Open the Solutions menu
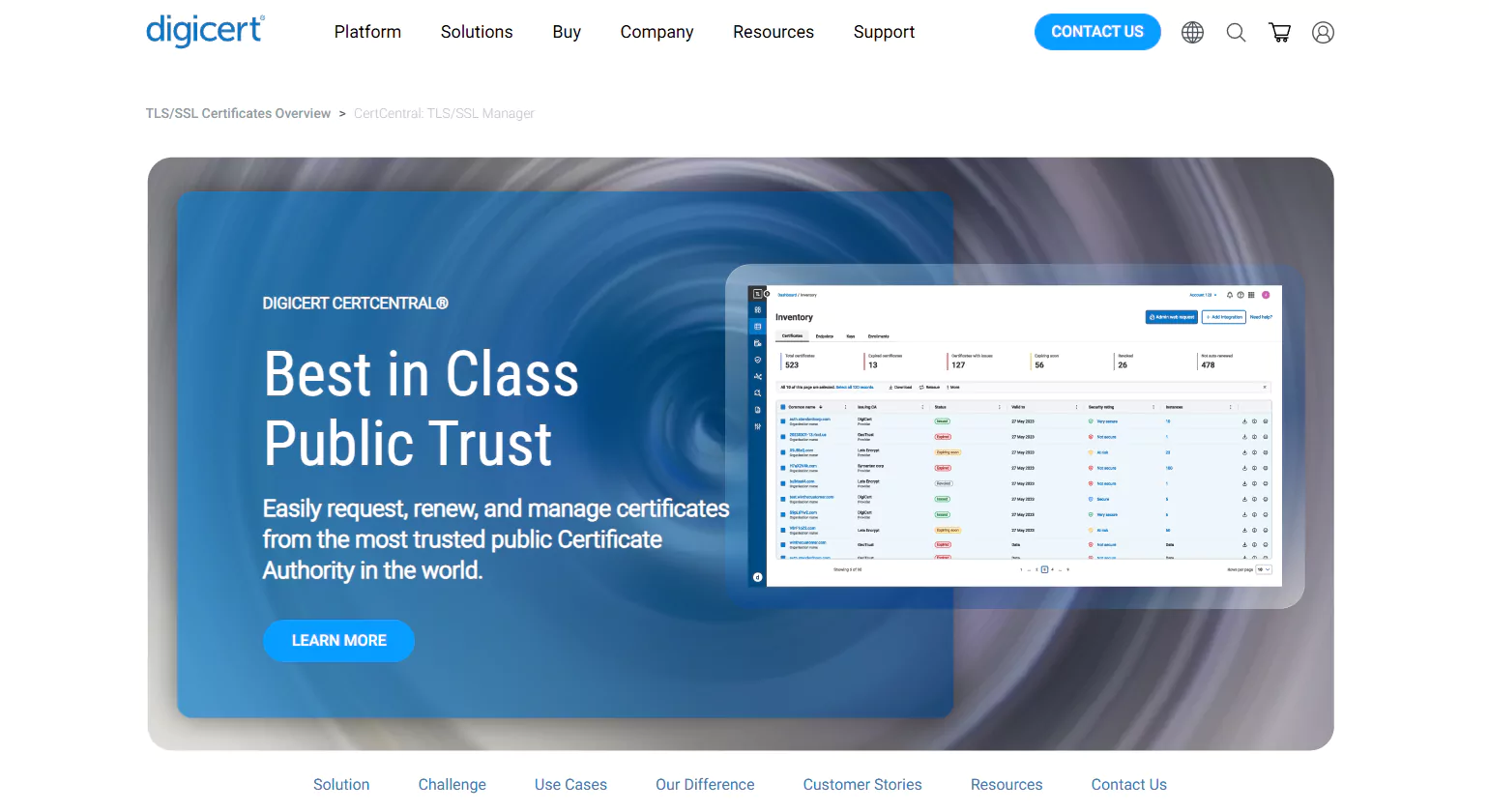This screenshot has width=1489, height=812. tap(477, 32)
